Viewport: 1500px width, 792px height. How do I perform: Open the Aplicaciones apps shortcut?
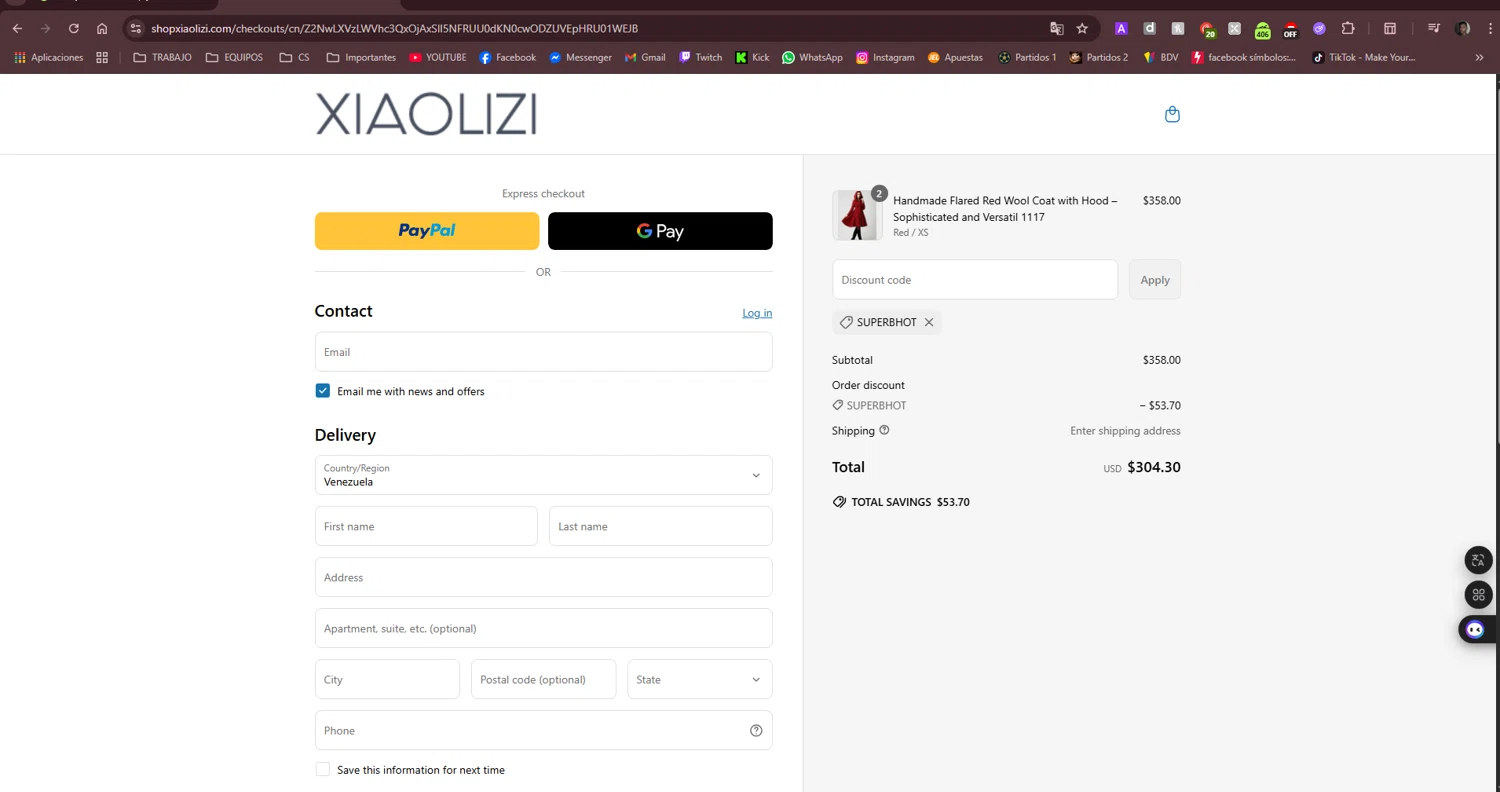coord(49,58)
